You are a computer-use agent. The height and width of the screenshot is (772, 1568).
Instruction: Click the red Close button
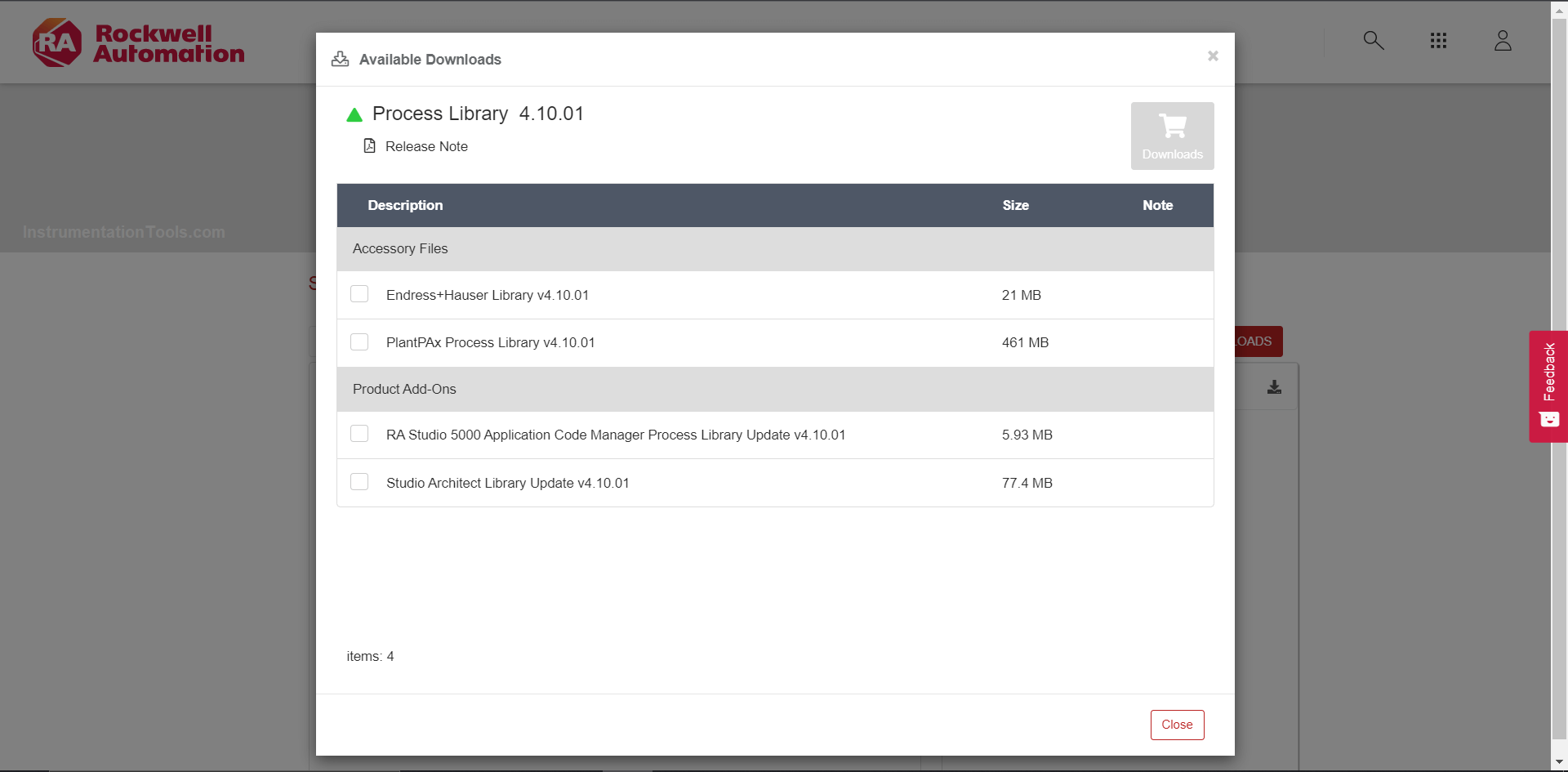(x=1177, y=725)
